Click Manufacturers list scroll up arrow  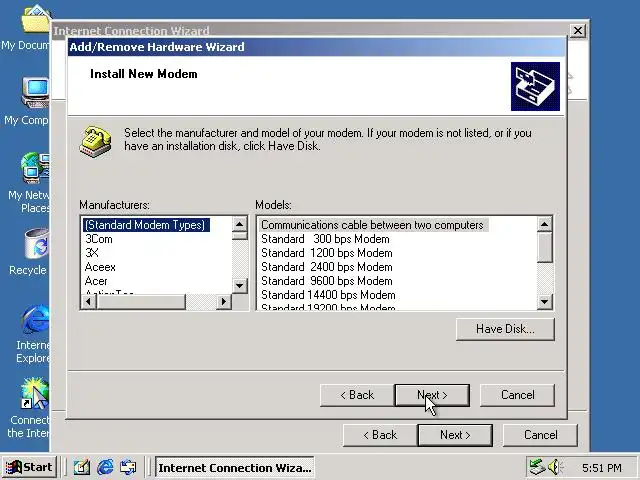click(240, 224)
